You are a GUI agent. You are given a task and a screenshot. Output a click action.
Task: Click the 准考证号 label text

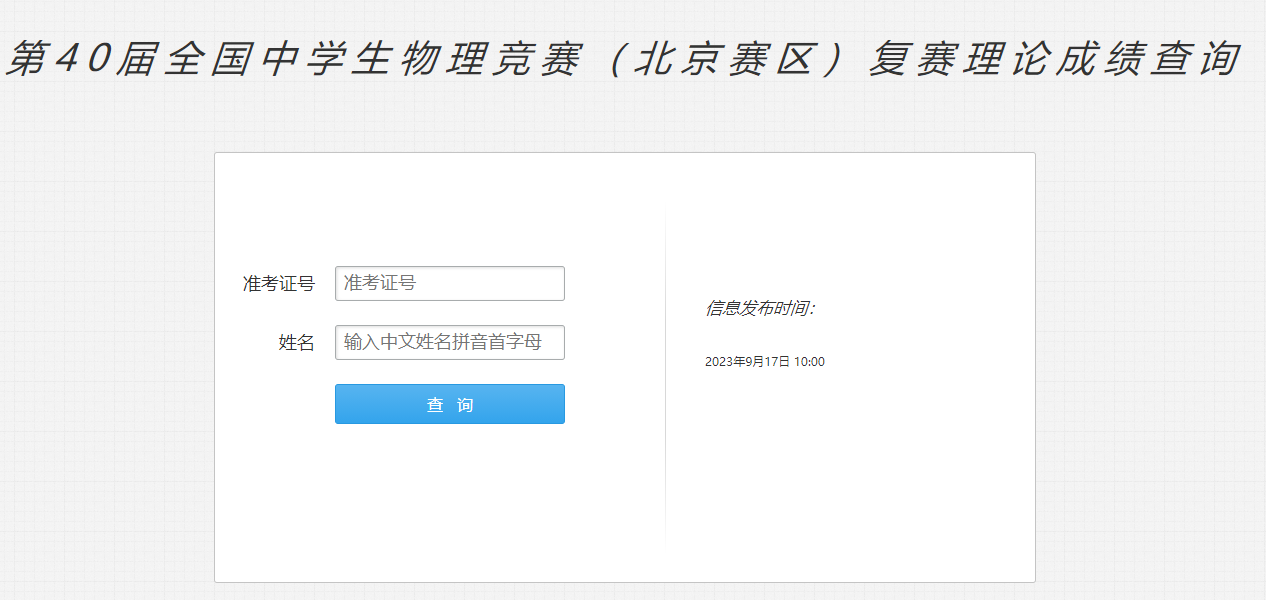[278, 284]
